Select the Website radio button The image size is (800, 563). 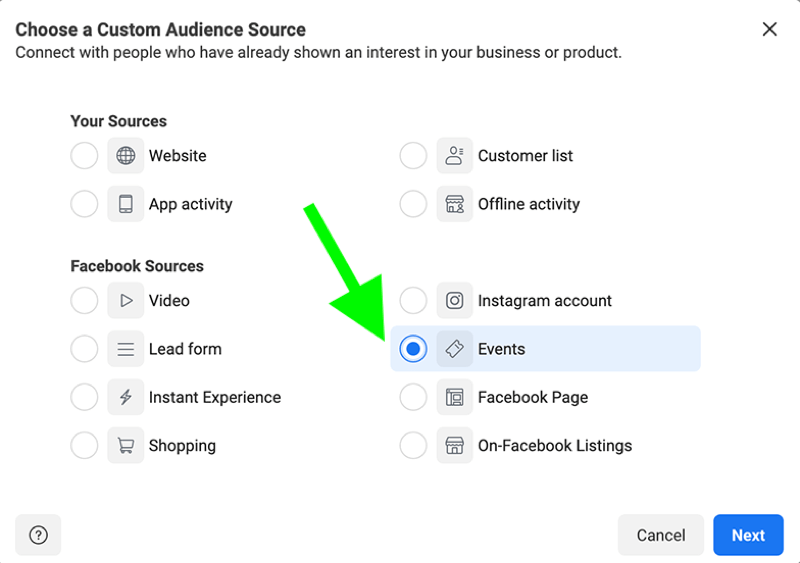coord(84,155)
